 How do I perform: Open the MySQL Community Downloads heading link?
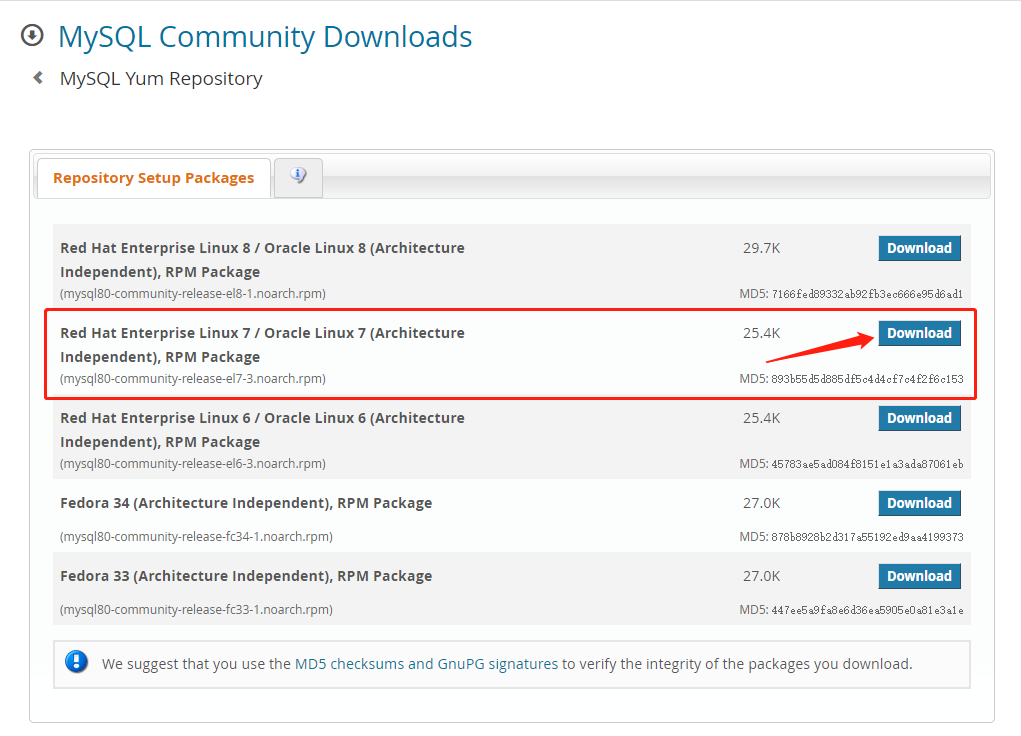[265, 37]
